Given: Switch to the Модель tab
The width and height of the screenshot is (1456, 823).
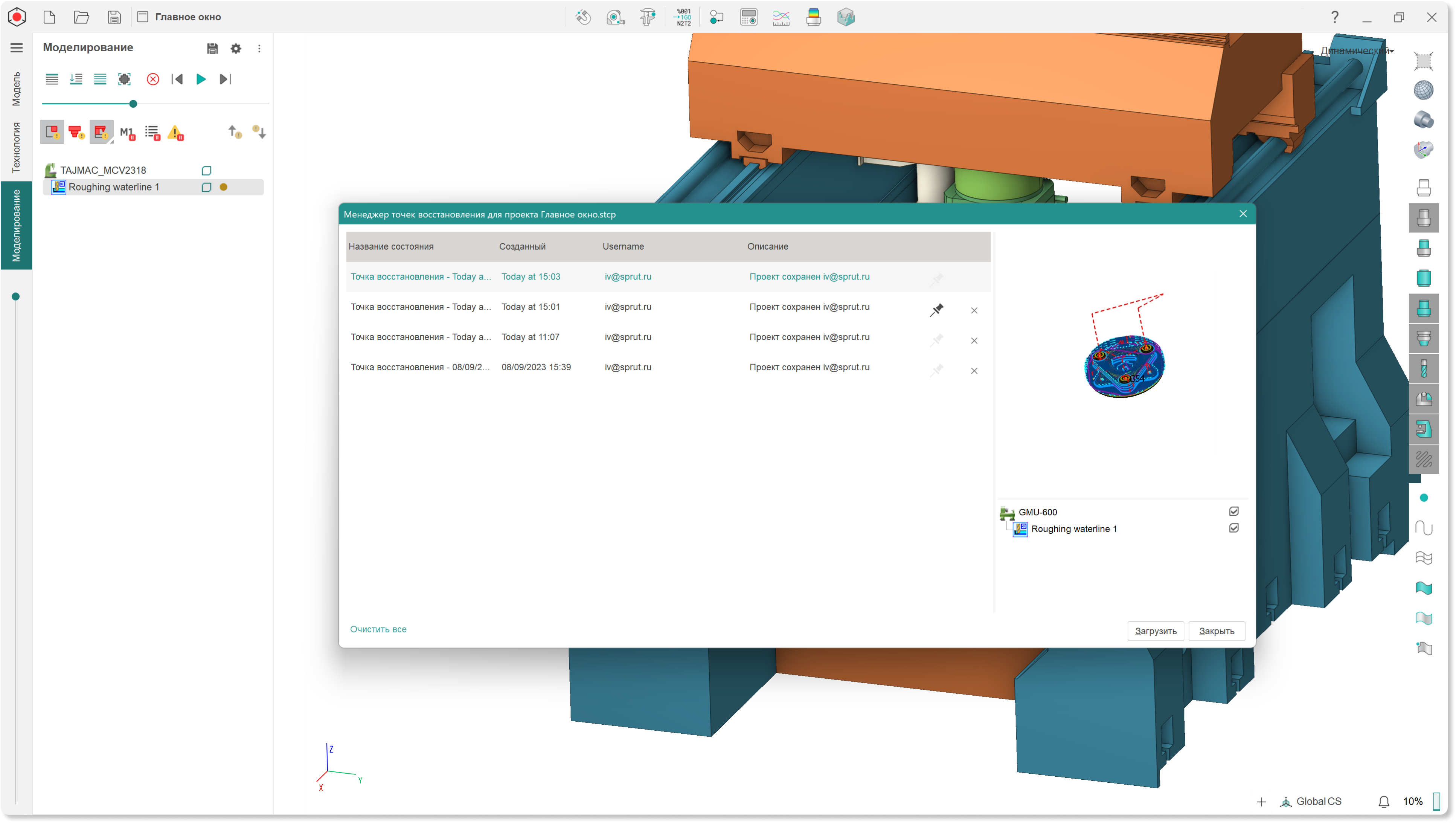Looking at the screenshot, I should [17, 89].
